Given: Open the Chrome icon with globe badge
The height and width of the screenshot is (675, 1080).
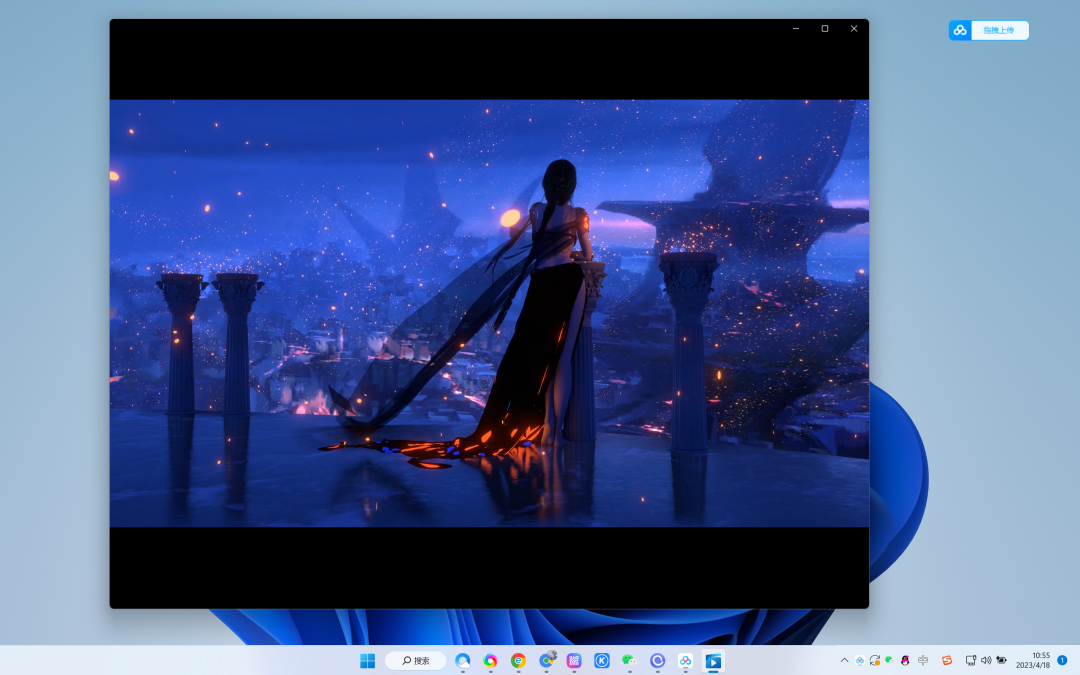Looking at the screenshot, I should [x=546, y=661].
